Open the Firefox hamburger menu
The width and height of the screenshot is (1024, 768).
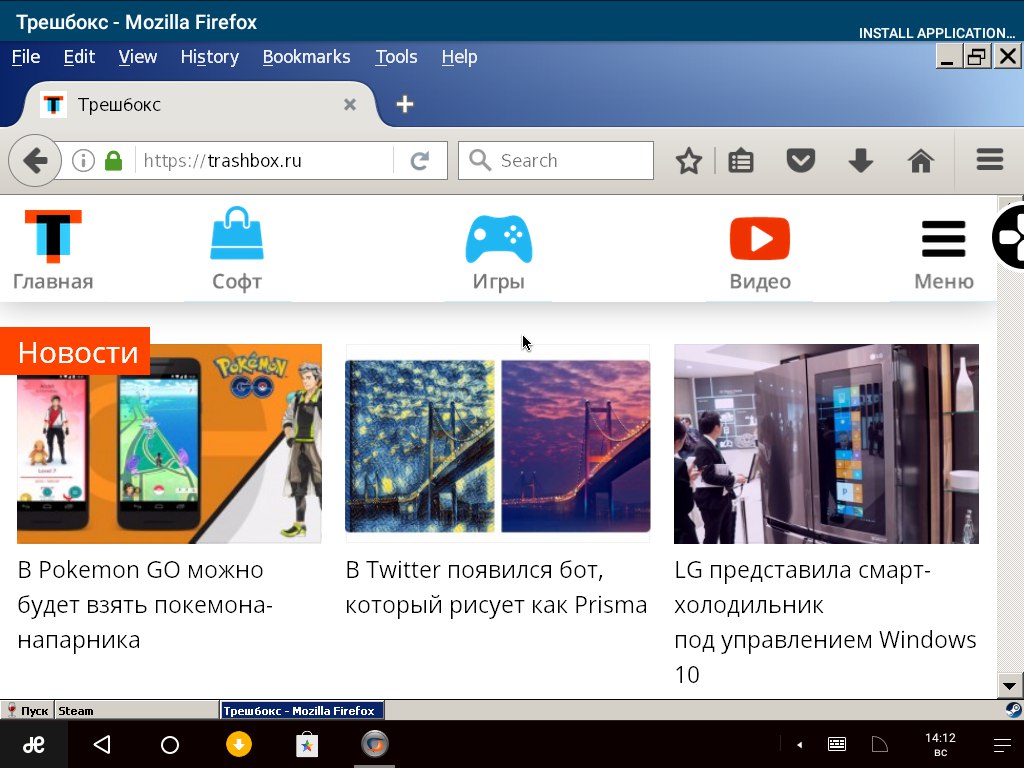tap(990, 159)
